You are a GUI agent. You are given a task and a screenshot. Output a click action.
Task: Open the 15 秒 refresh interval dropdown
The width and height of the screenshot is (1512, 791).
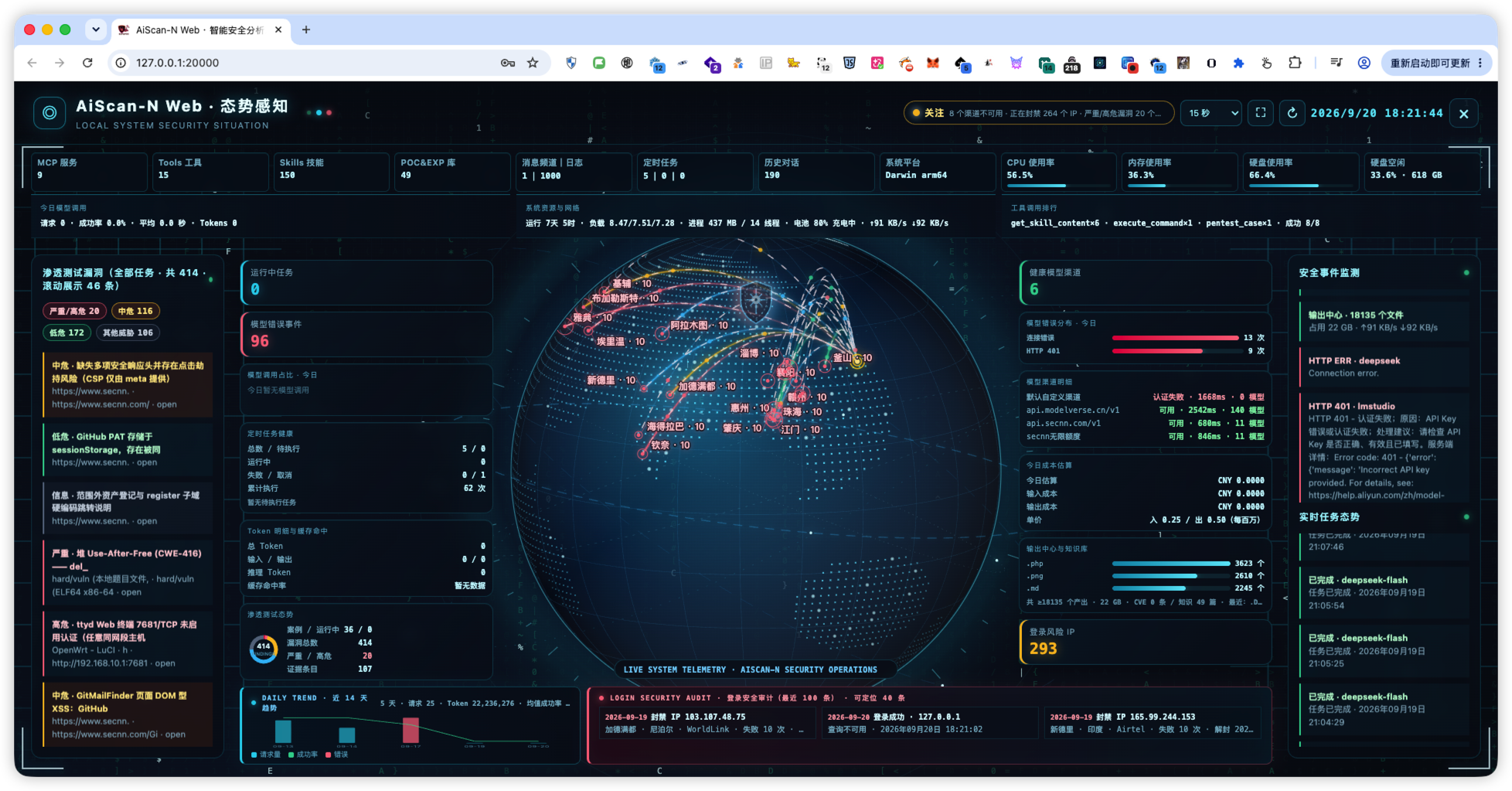coord(1213,113)
